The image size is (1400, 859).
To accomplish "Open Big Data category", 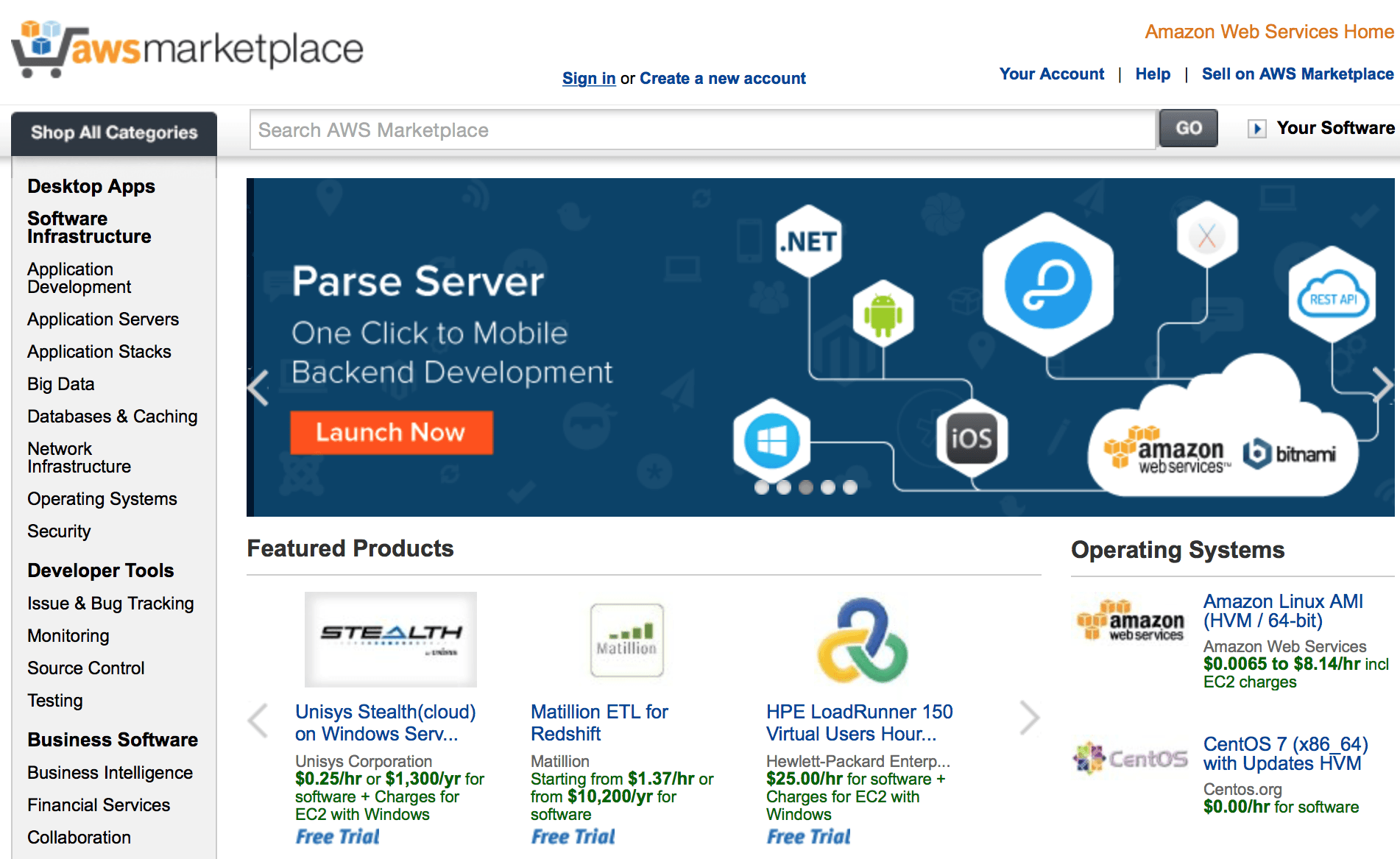I will tap(61, 384).
